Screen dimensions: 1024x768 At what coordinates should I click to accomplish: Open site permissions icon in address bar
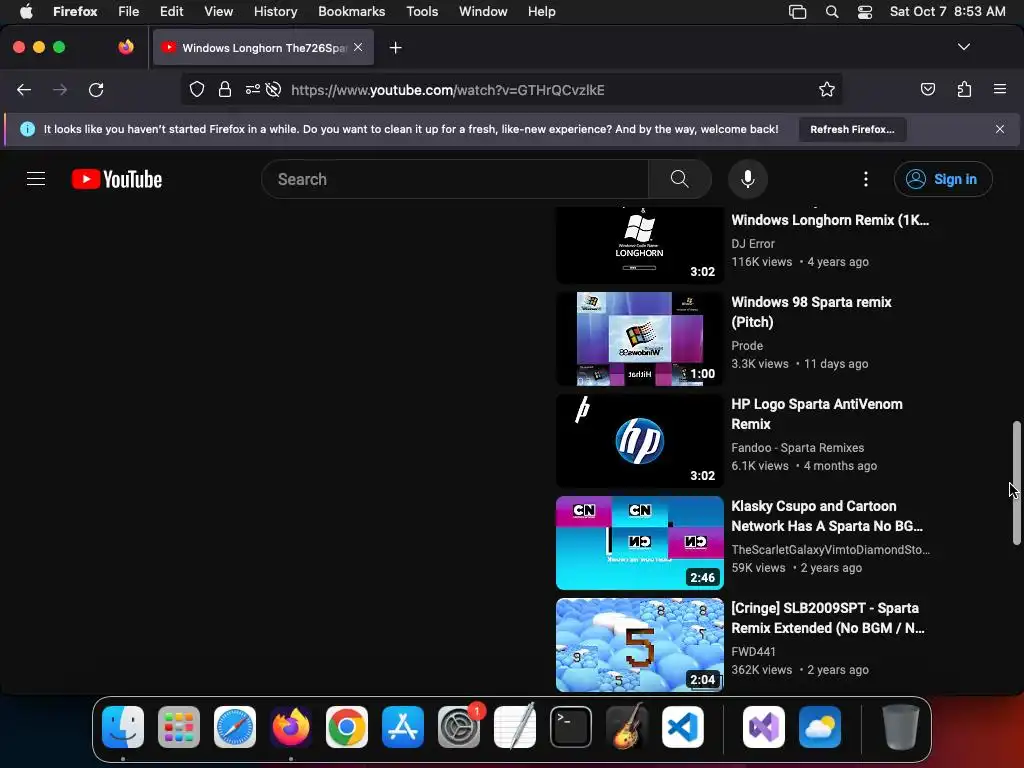(253, 89)
